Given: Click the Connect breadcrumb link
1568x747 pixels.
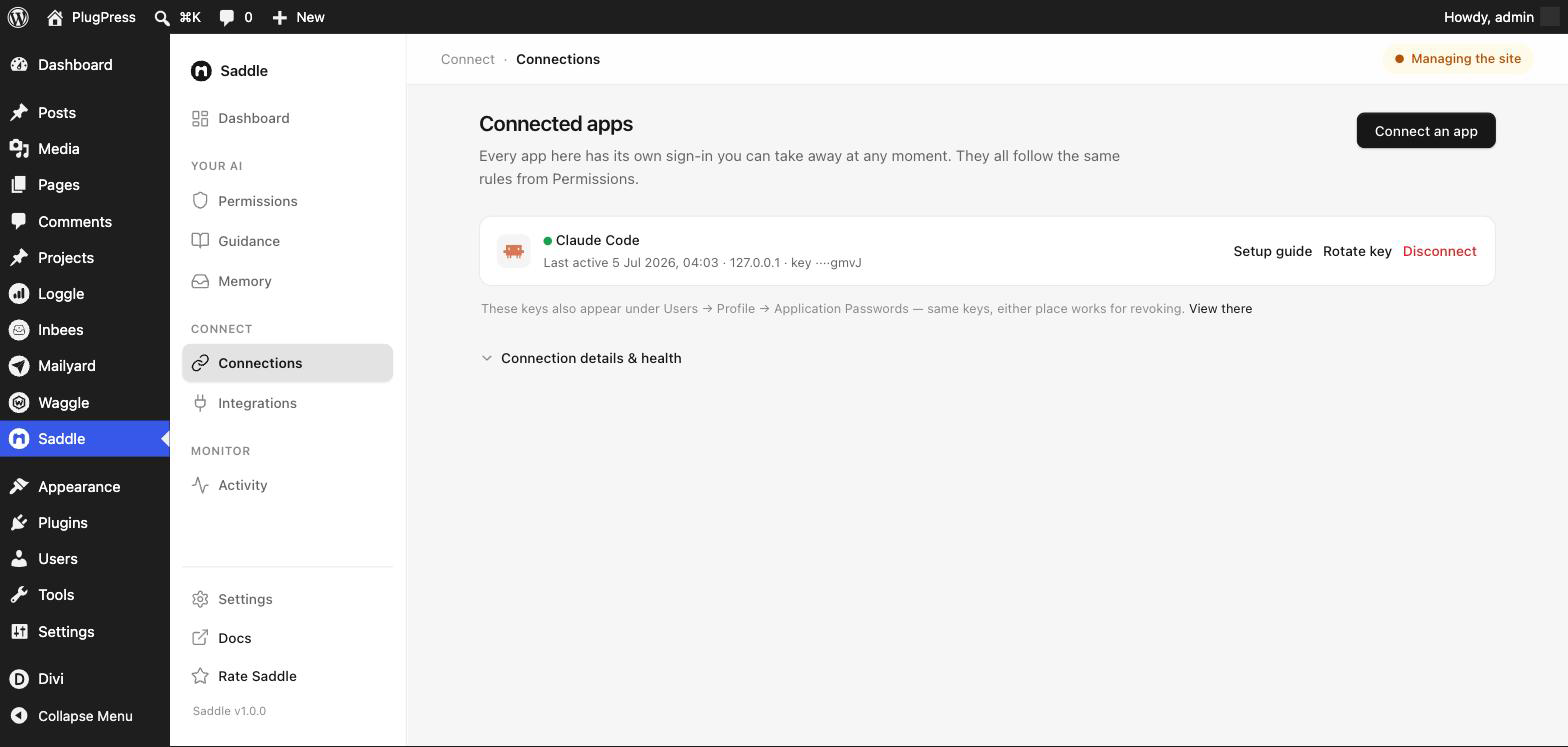Looking at the screenshot, I should pos(468,59).
